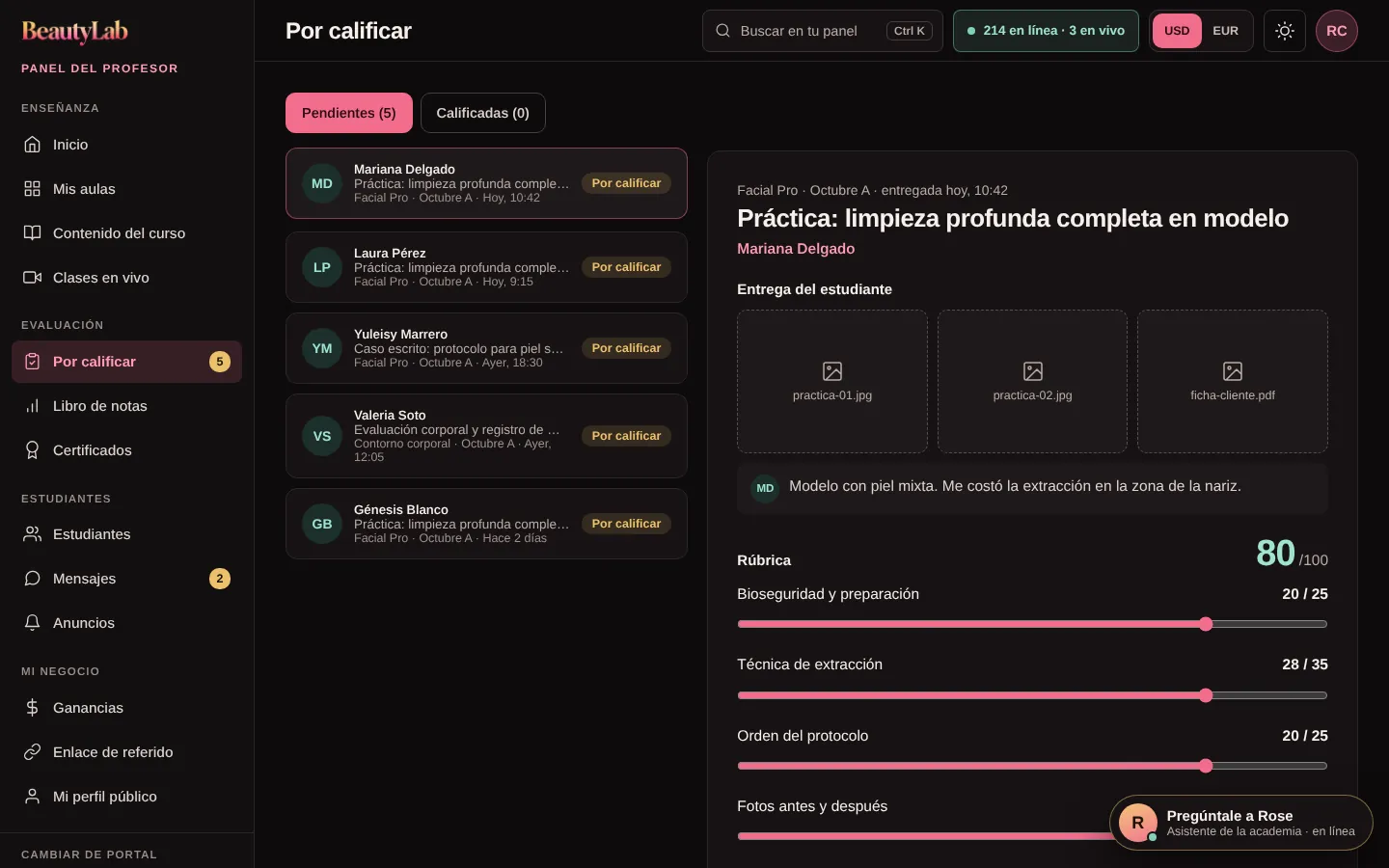Viewport: 1389px width, 868px height.
Task: Go to Libro de notas page
Action: (126, 406)
